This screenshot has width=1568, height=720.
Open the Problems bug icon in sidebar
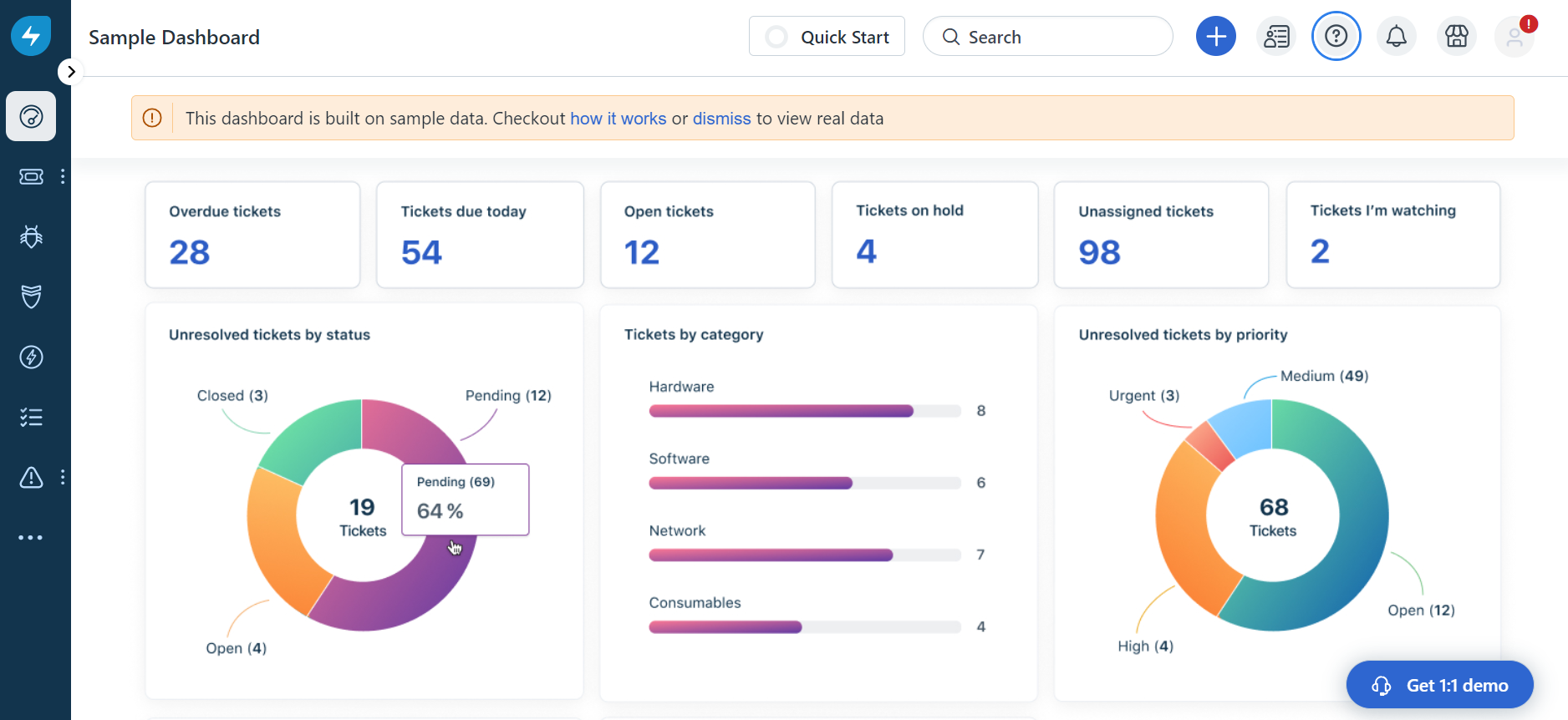click(x=31, y=236)
